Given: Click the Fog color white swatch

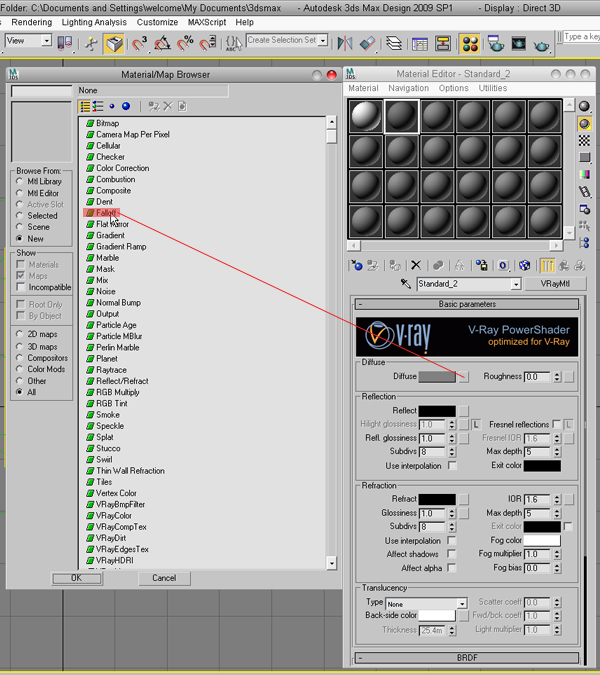Looking at the screenshot, I should tap(542, 540).
